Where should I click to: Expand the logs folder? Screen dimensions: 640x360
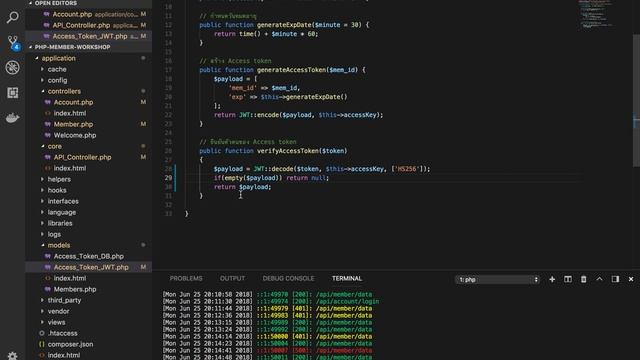coord(89,234)
